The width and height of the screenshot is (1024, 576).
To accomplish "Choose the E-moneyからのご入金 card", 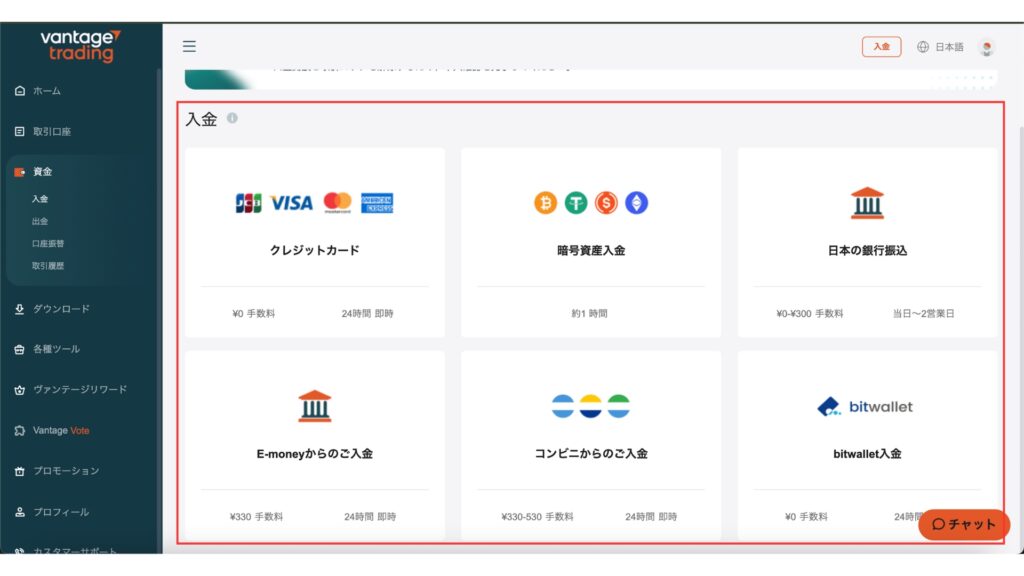I will pyautogui.click(x=314, y=445).
